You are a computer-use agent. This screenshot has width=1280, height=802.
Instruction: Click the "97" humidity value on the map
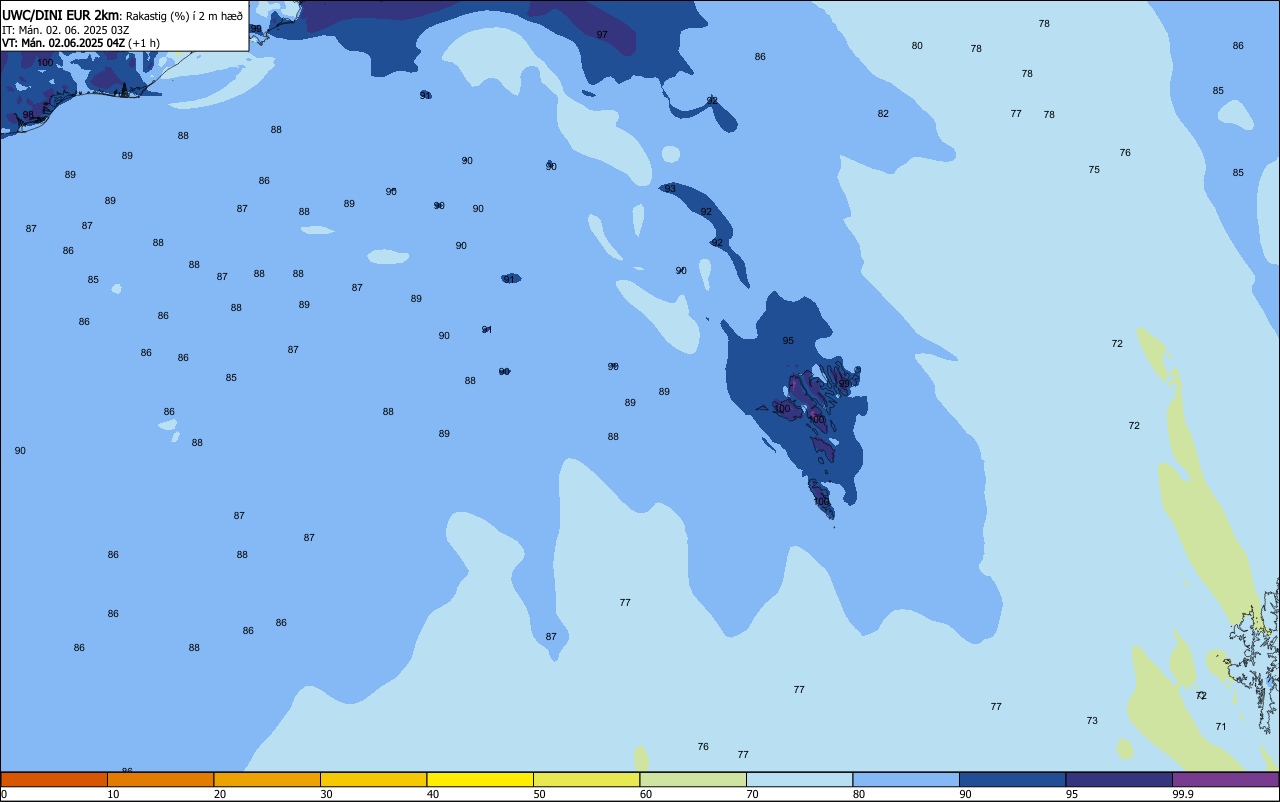coord(602,34)
